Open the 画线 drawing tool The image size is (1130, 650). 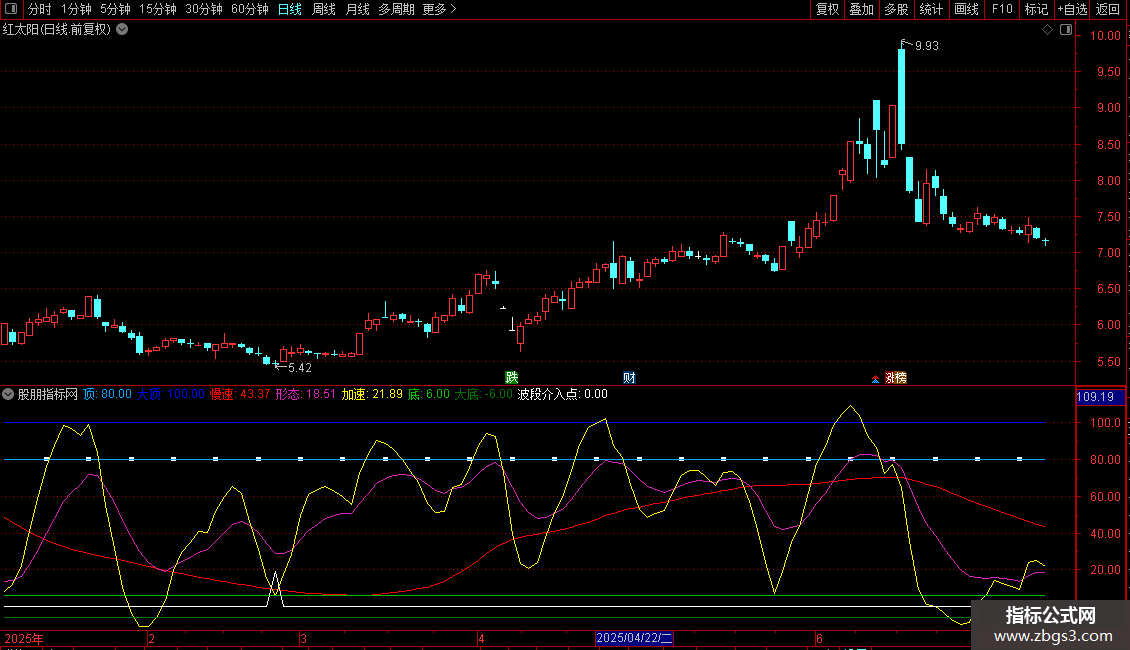pos(966,10)
